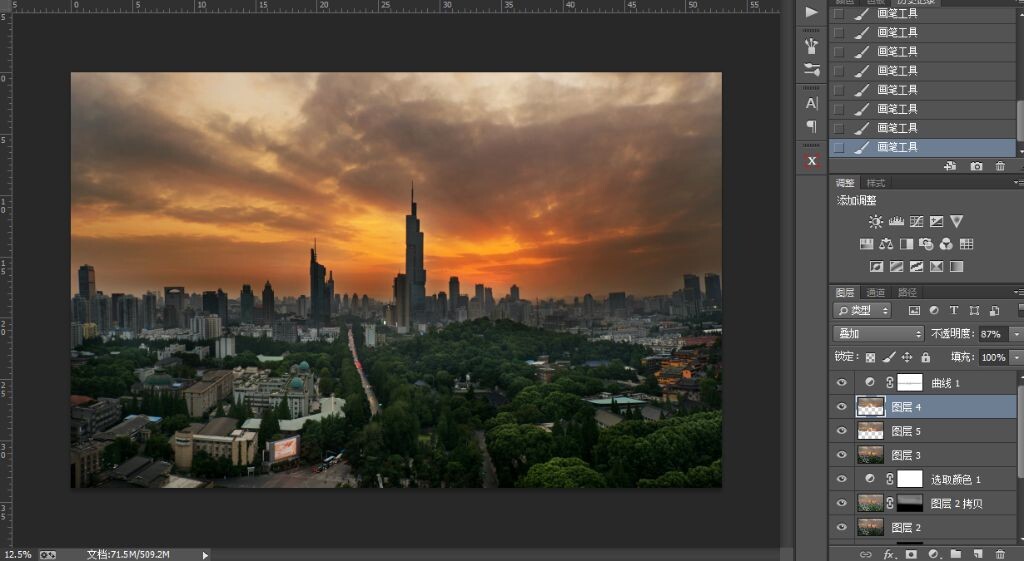Hide the 图层 2 layer

(842, 527)
